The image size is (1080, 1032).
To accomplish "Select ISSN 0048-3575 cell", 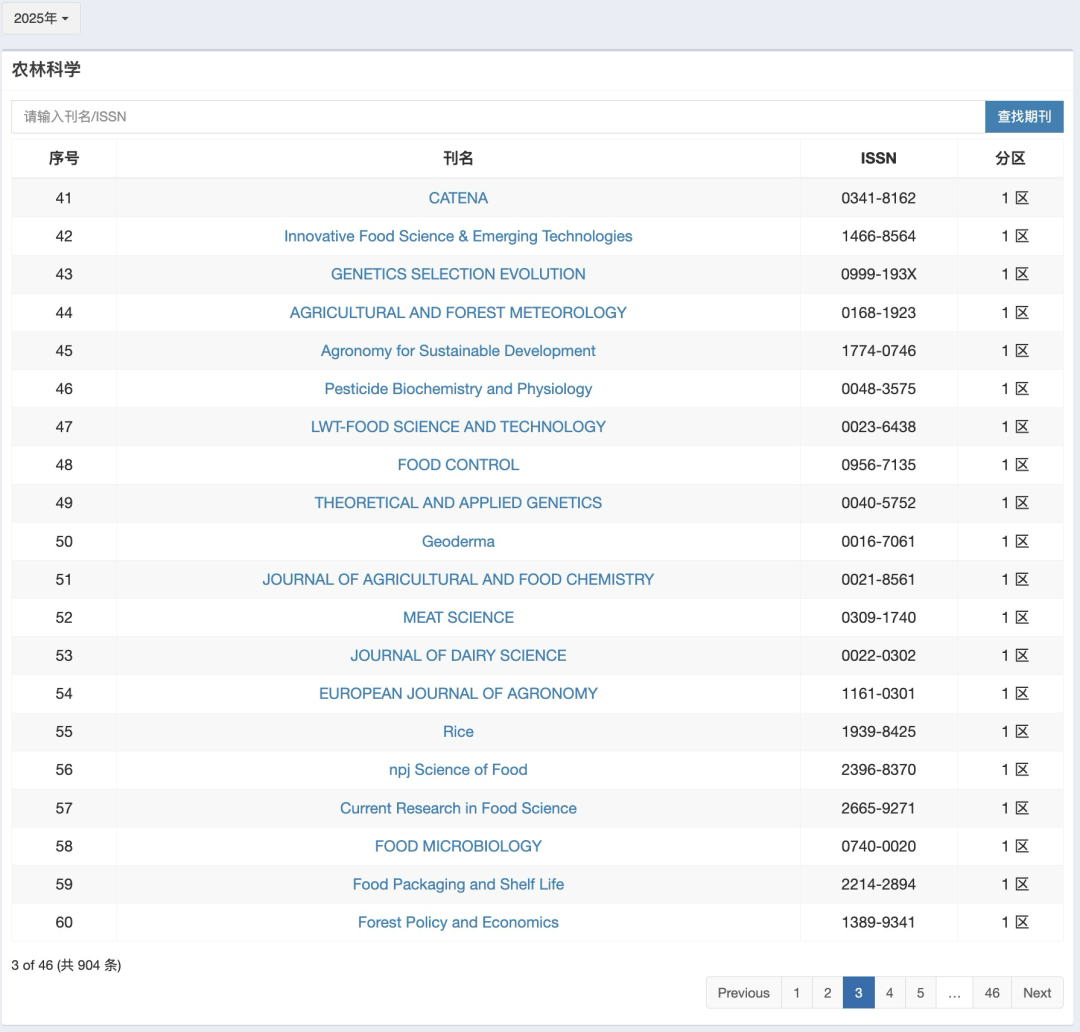I will pyautogui.click(x=878, y=389).
